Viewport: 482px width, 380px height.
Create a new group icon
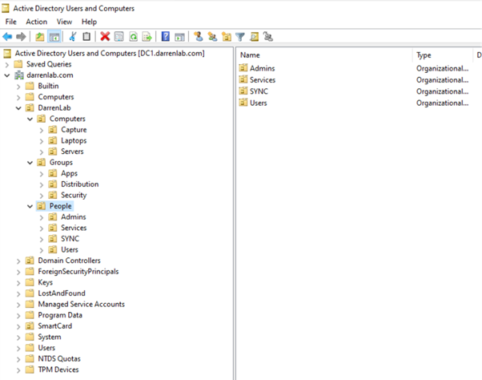[x=212, y=37]
